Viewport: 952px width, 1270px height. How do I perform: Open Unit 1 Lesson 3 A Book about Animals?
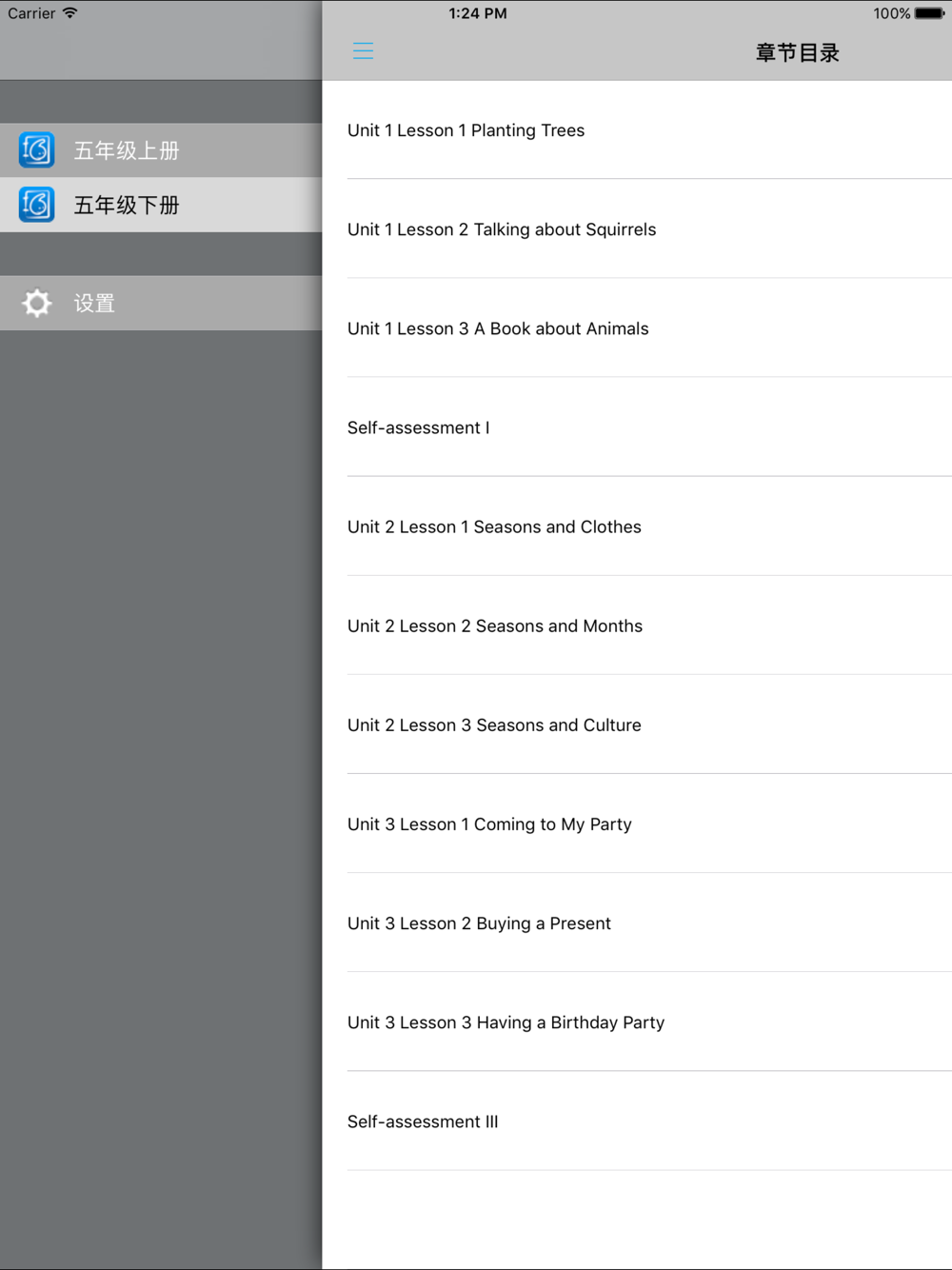(637, 328)
